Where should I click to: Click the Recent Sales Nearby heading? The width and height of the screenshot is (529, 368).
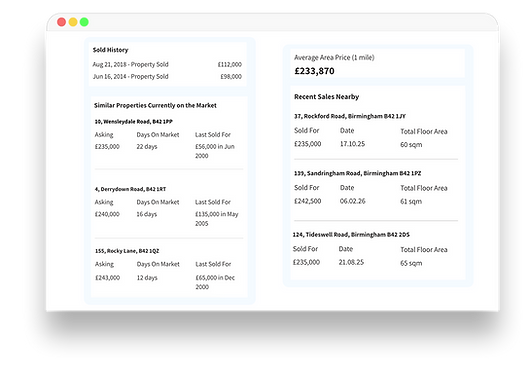(x=327, y=97)
